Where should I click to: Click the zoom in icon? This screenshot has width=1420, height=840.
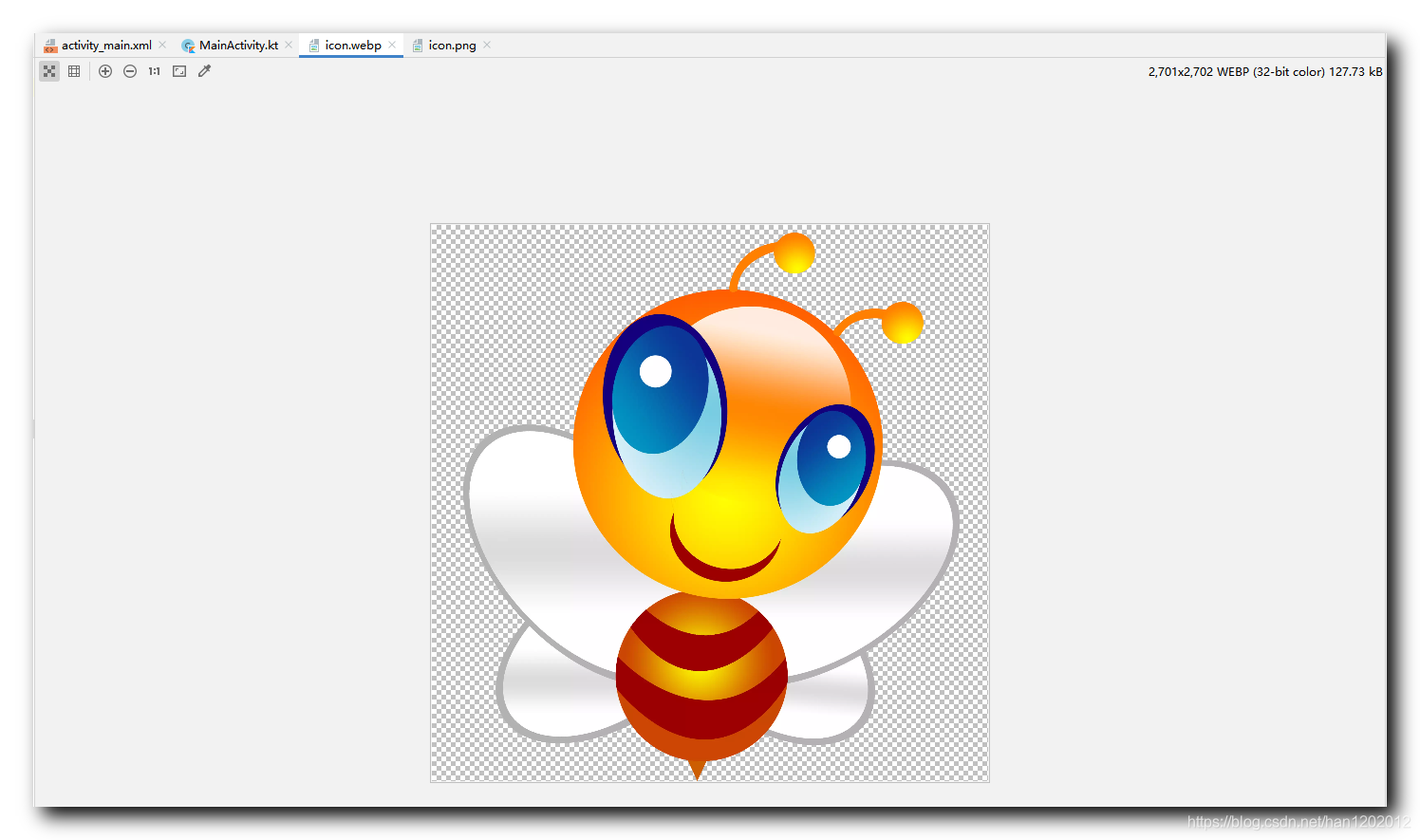(x=105, y=71)
